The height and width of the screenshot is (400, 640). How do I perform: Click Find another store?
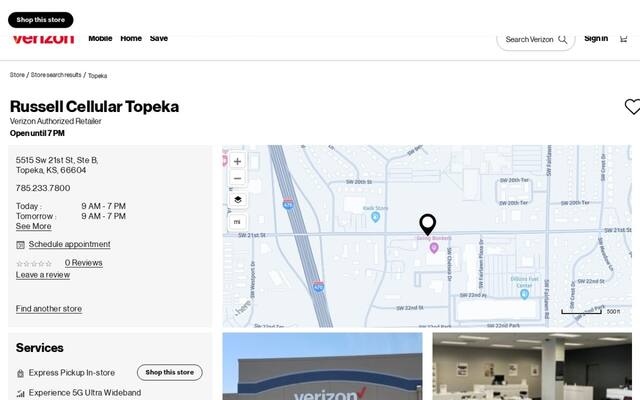pos(49,309)
